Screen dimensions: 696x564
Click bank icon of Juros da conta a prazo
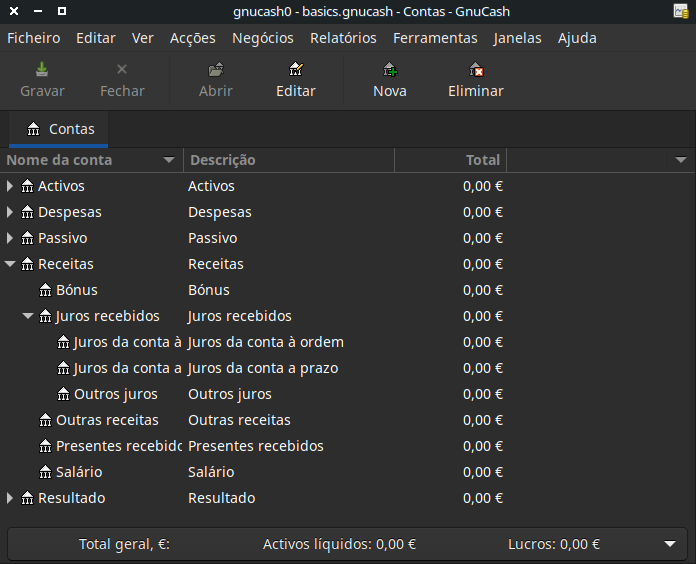point(63,368)
